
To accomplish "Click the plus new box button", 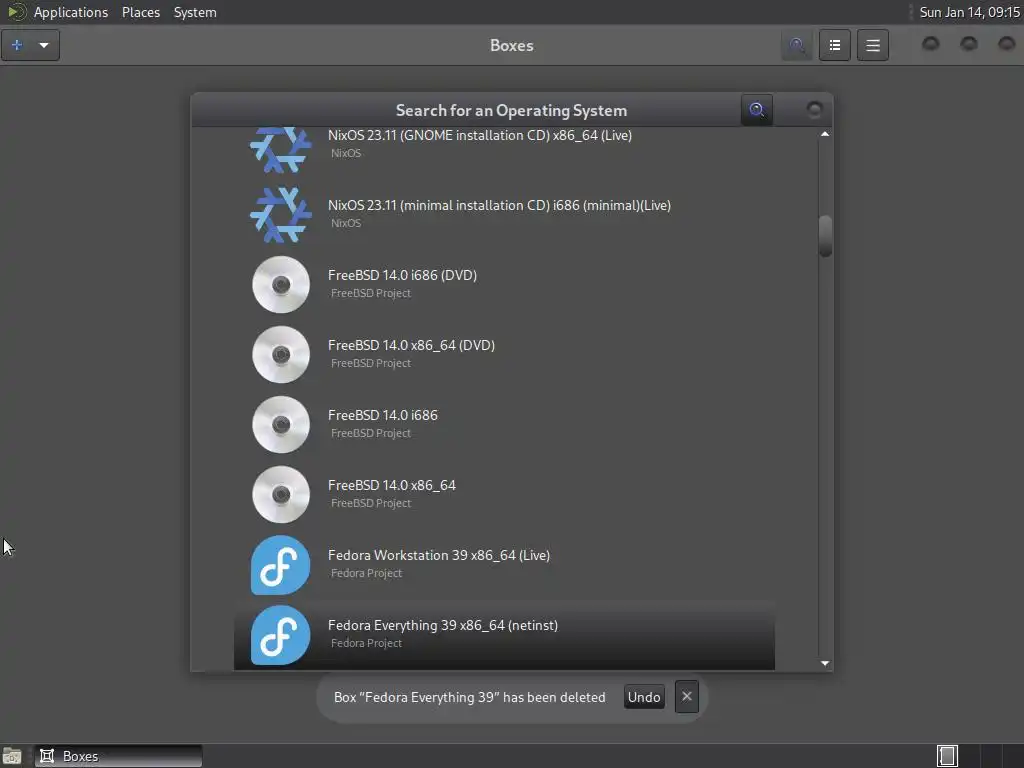I will (17, 45).
